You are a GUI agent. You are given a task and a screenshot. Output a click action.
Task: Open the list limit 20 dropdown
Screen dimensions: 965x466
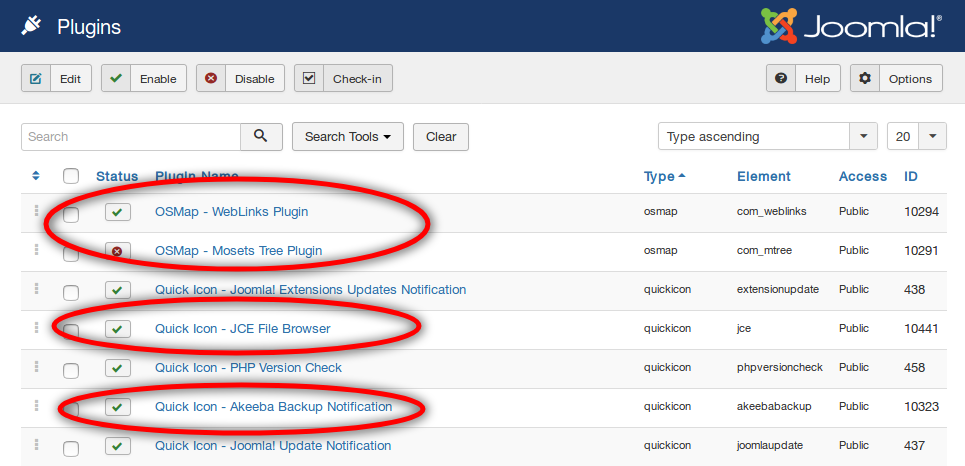point(916,137)
